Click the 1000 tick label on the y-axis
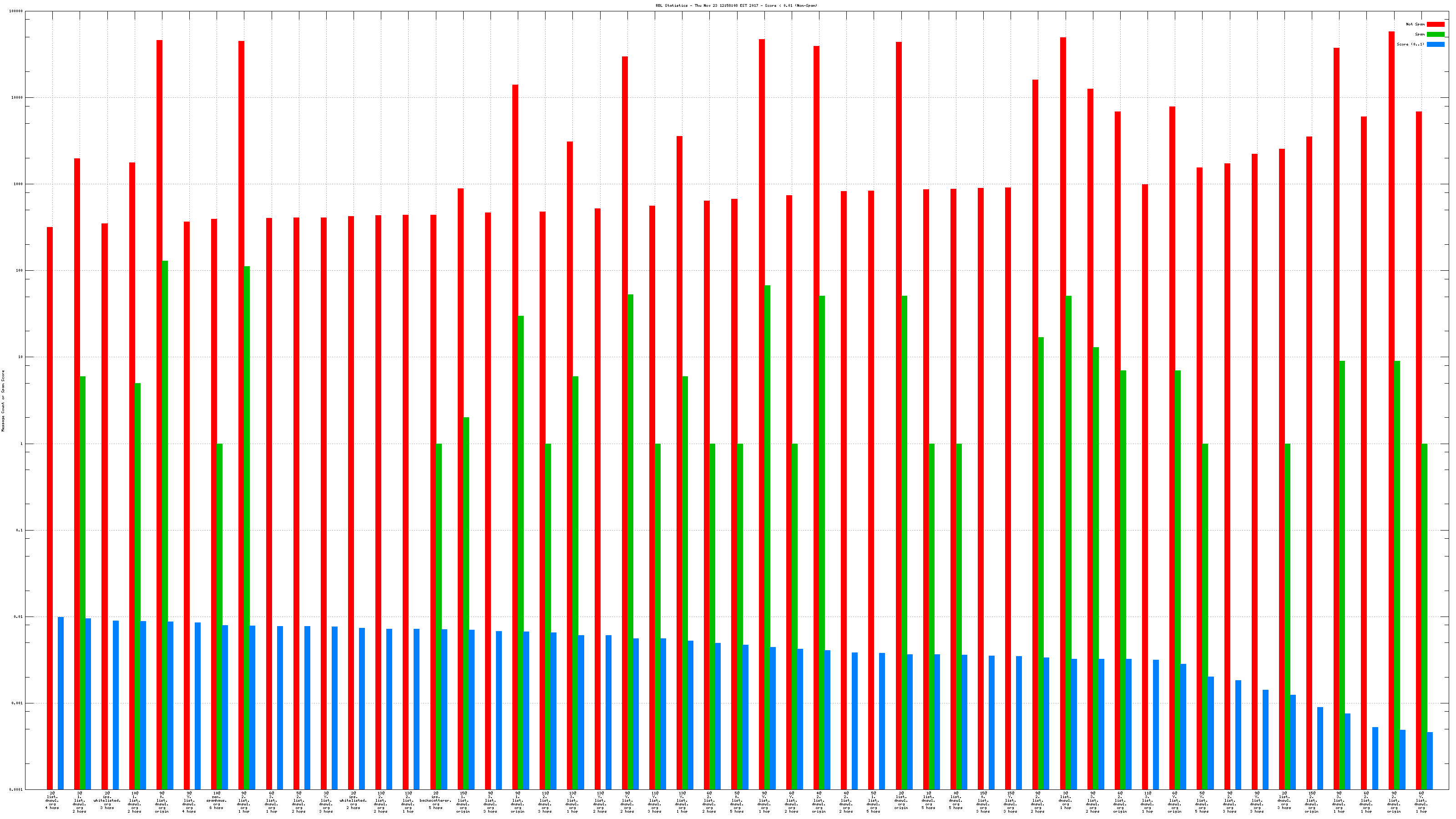Screen dimensions: 1456x819 pyautogui.click(x=18, y=184)
